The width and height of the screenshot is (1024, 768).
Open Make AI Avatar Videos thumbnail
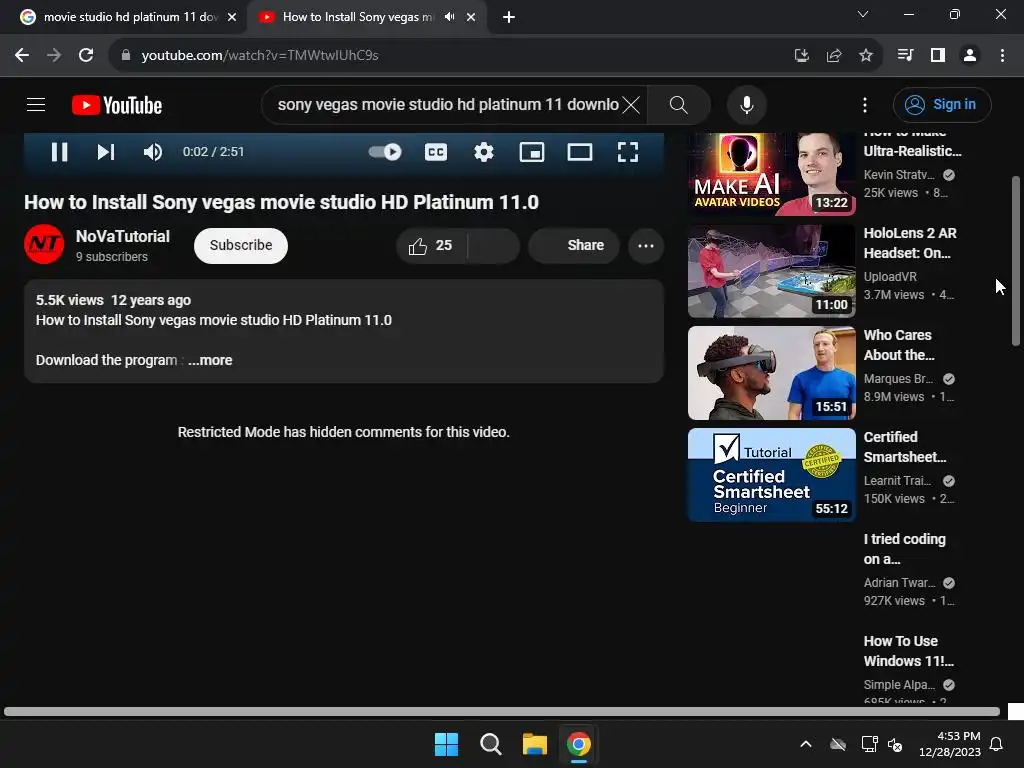point(771,174)
